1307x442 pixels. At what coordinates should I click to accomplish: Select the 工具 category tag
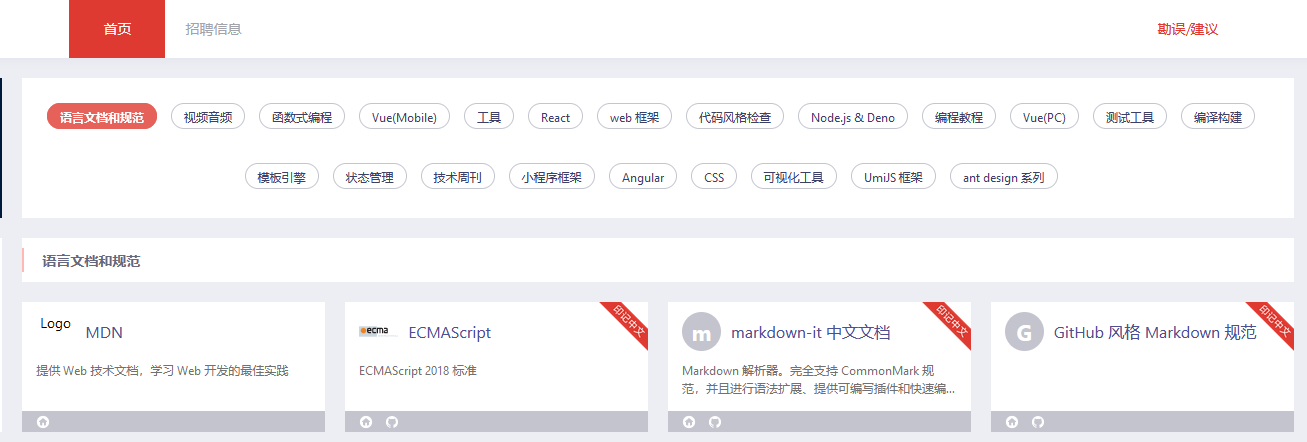click(489, 117)
